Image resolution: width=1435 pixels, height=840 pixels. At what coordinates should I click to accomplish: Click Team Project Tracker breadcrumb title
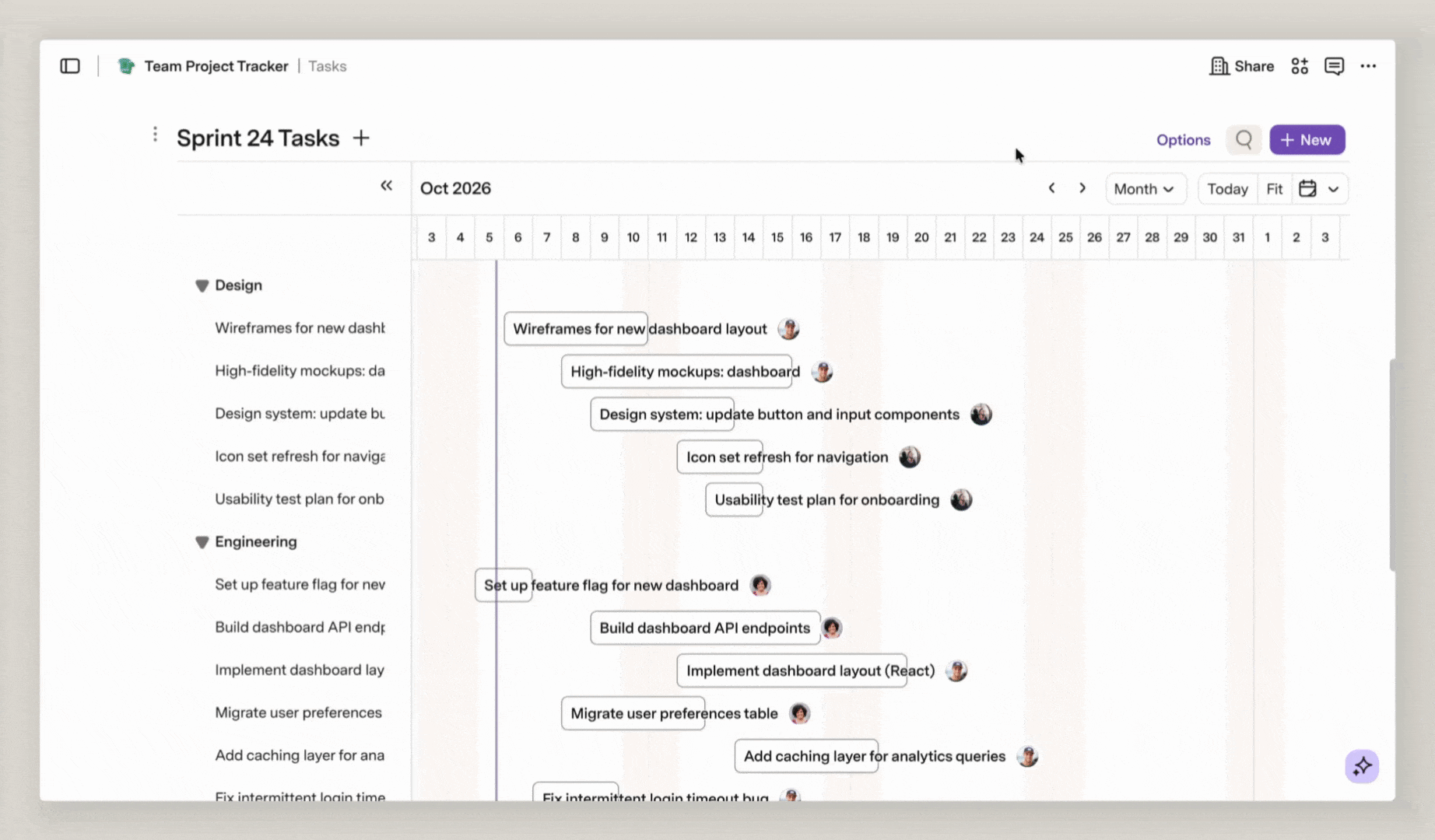[x=216, y=66]
